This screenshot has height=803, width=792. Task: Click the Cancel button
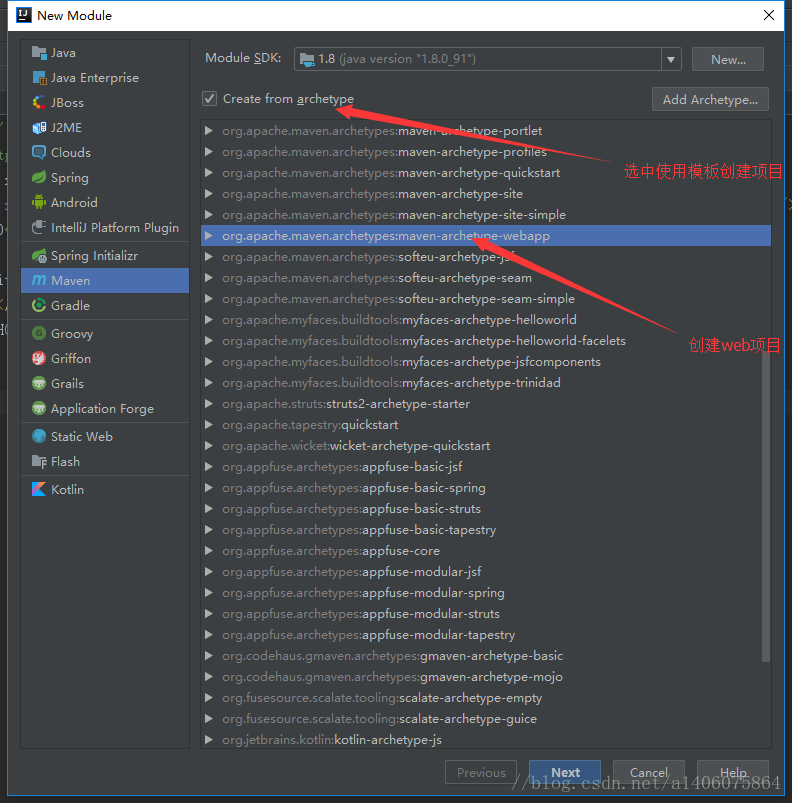point(649,772)
